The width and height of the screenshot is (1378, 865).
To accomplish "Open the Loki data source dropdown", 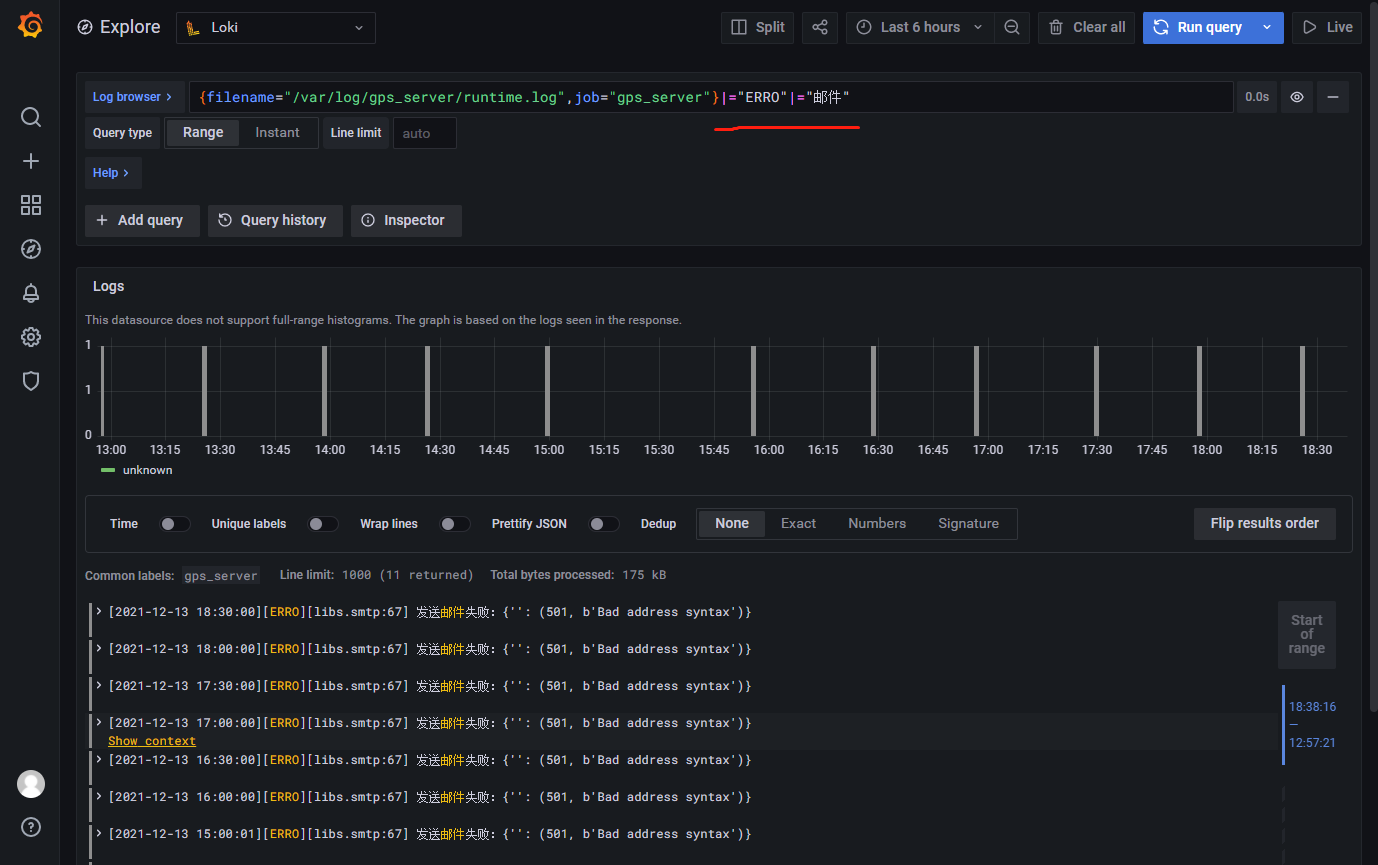I will click(x=276, y=28).
